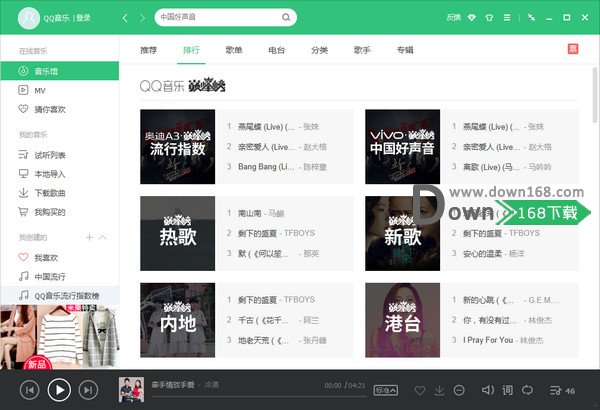Open more options circle icon
The height and width of the screenshot is (410, 600).
pyautogui.click(x=459, y=390)
